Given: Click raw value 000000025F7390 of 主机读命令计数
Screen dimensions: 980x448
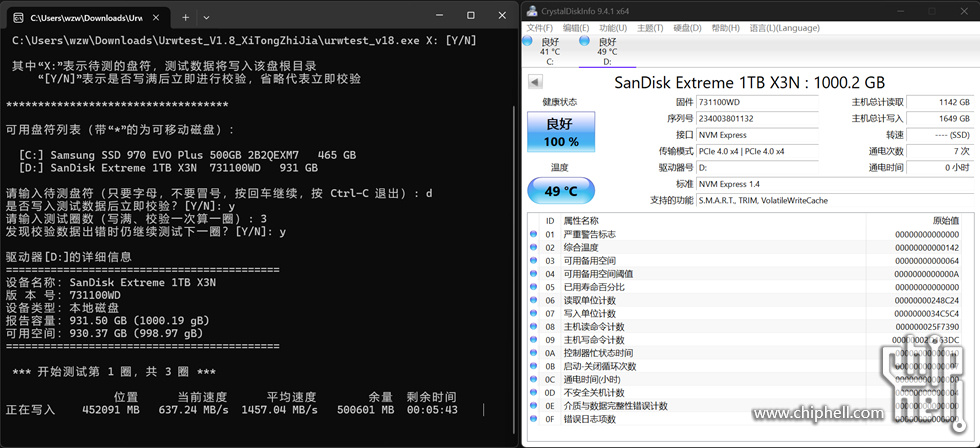Looking at the screenshot, I should (x=927, y=326).
